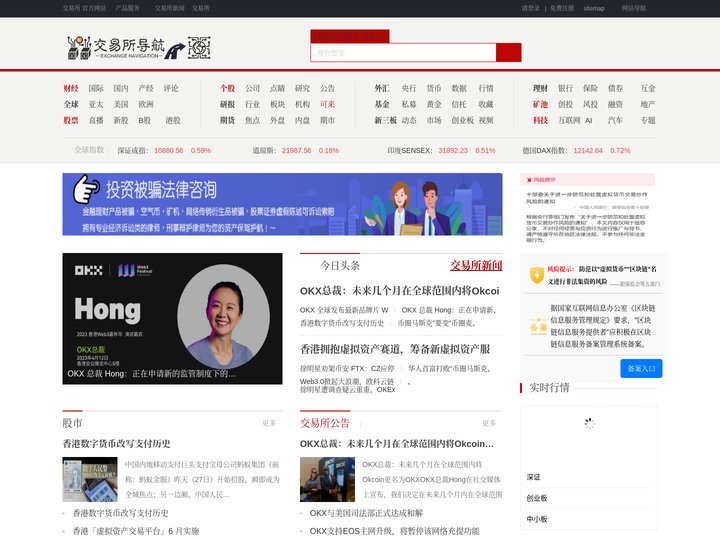Click 更多 next to 股市 heading

[x=269, y=423]
